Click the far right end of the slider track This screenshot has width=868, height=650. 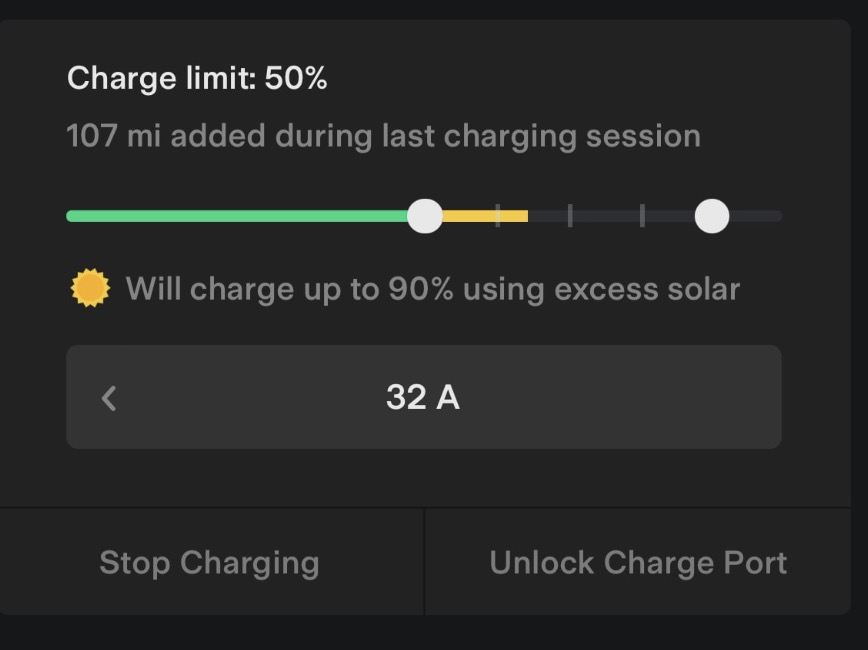775,215
